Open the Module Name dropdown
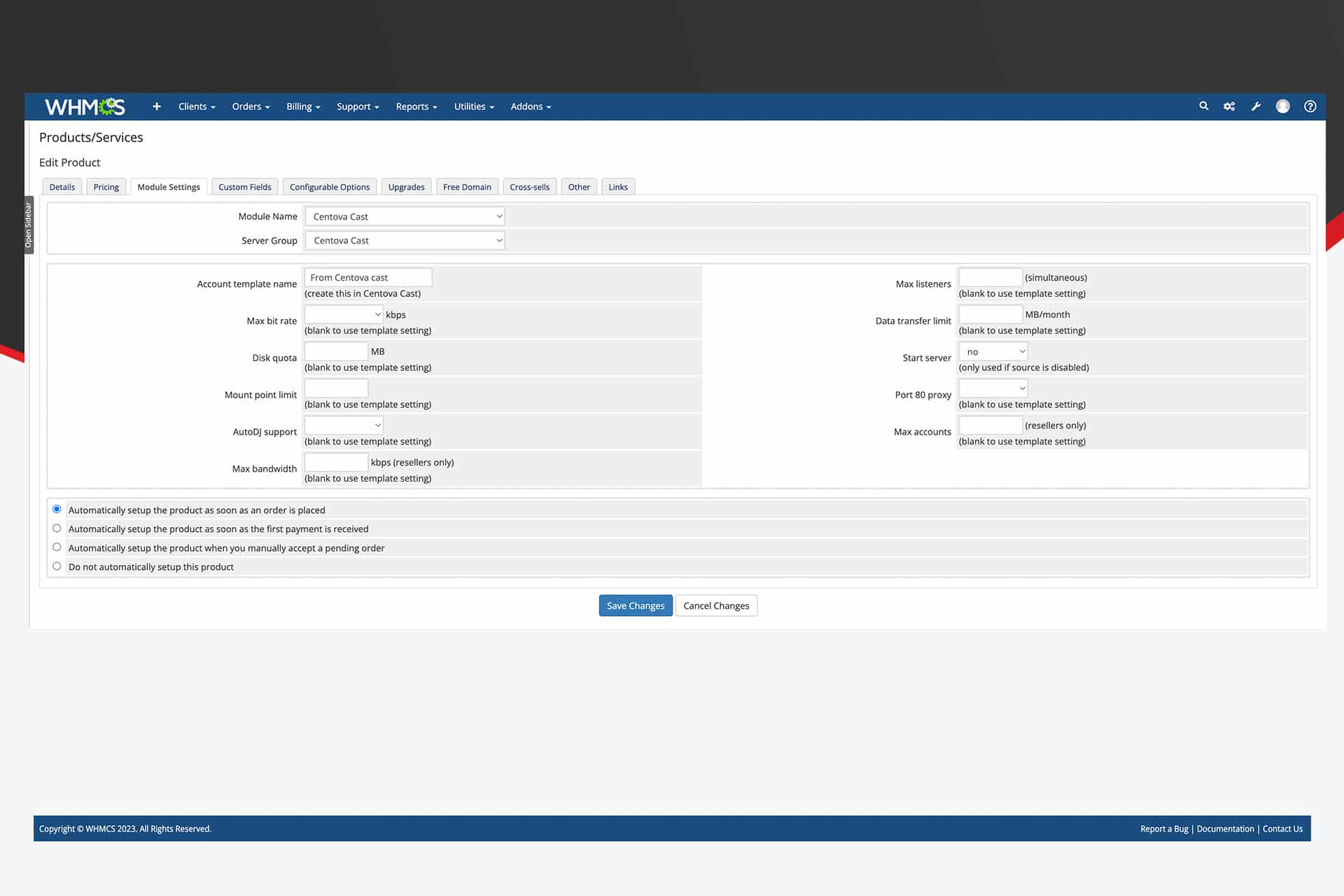The width and height of the screenshot is (1344, 896). tap(405, 216)
